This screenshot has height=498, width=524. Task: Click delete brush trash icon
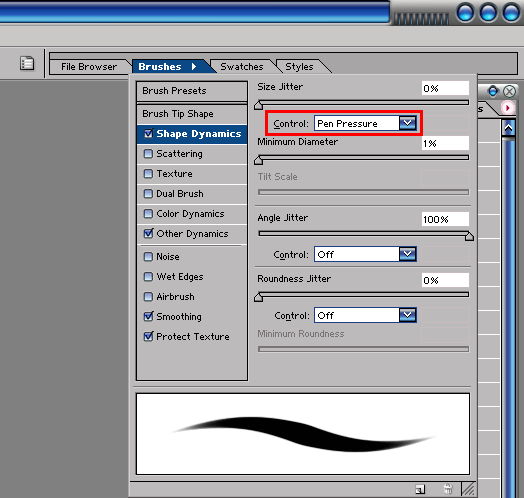coord(448,489)
